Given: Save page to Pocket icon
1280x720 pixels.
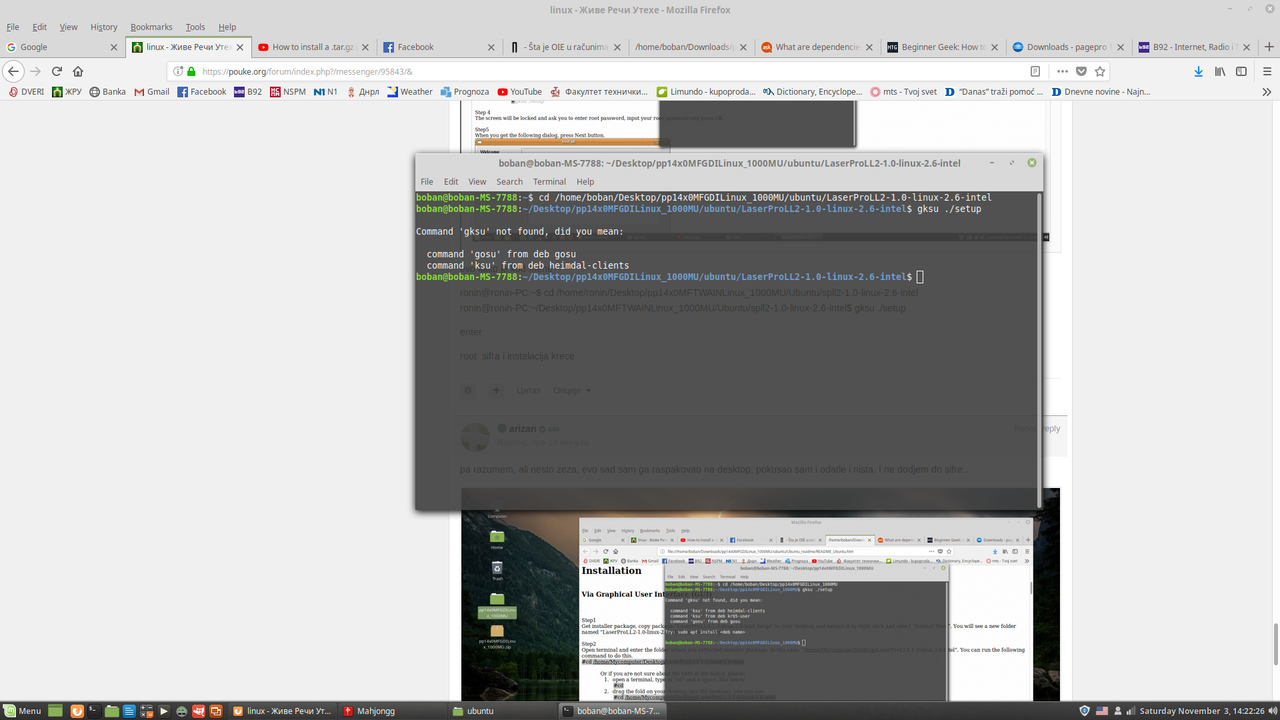Looking at the screenshot, I should (x=1081, y=71).
